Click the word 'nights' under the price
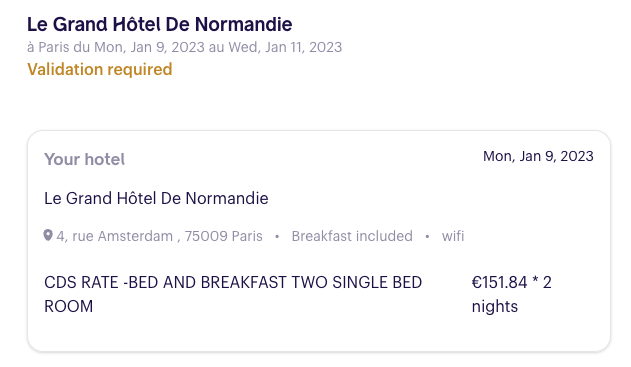This screenshot has width=631, height=367. click(x=495, y=307)
